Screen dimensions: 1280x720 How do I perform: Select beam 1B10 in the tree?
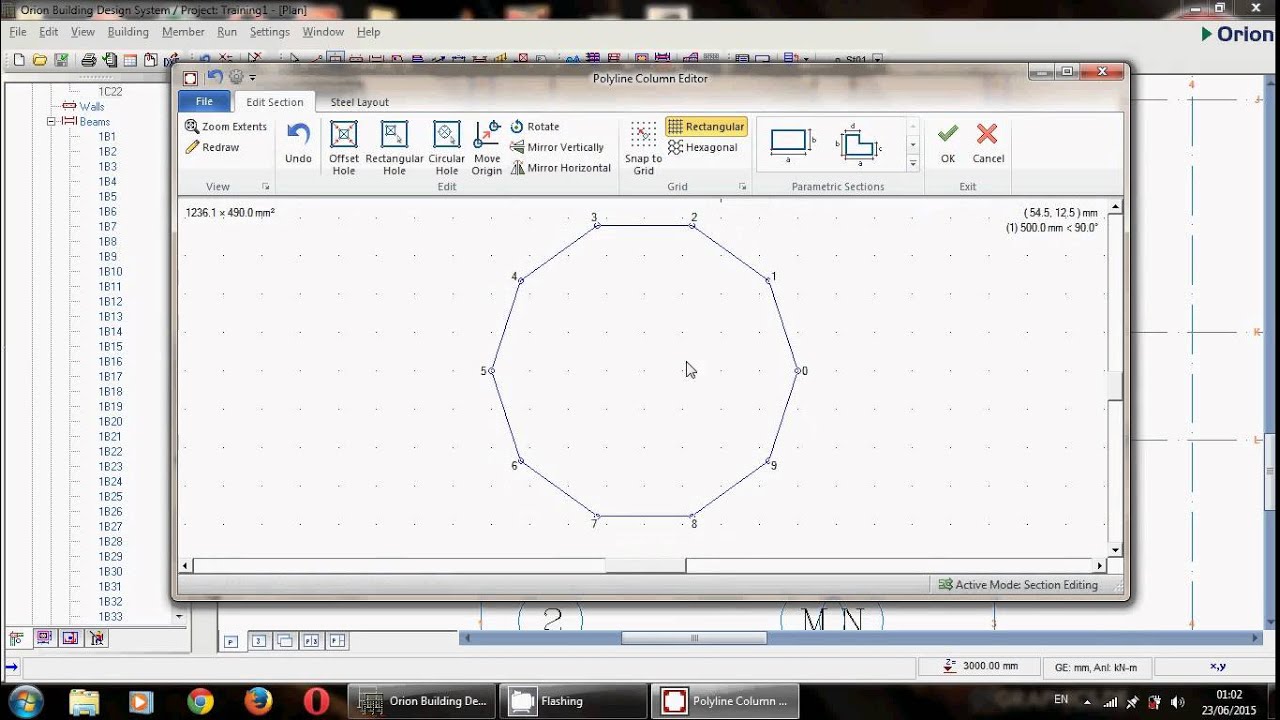pos(110,272)
